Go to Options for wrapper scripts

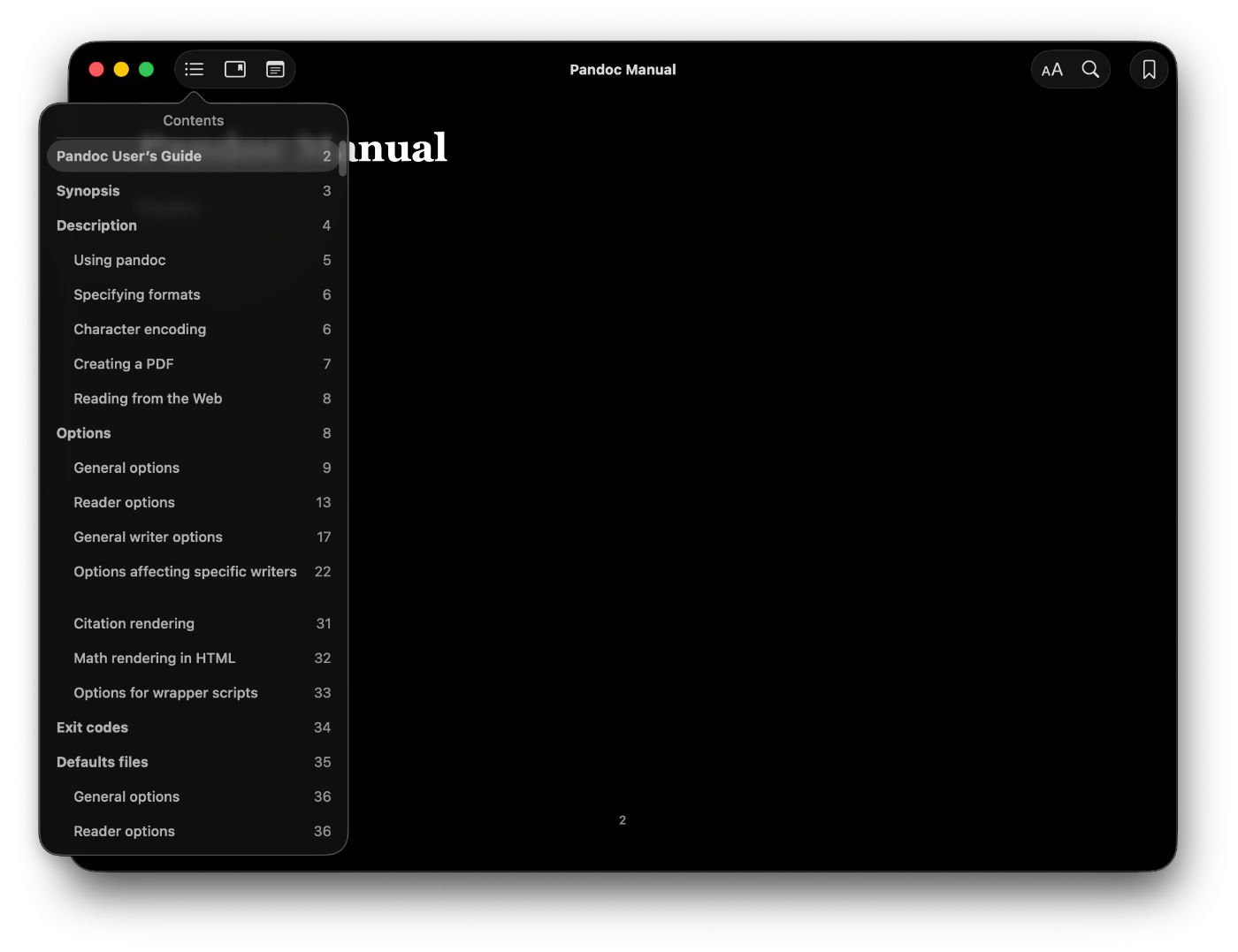pos(193,693)
